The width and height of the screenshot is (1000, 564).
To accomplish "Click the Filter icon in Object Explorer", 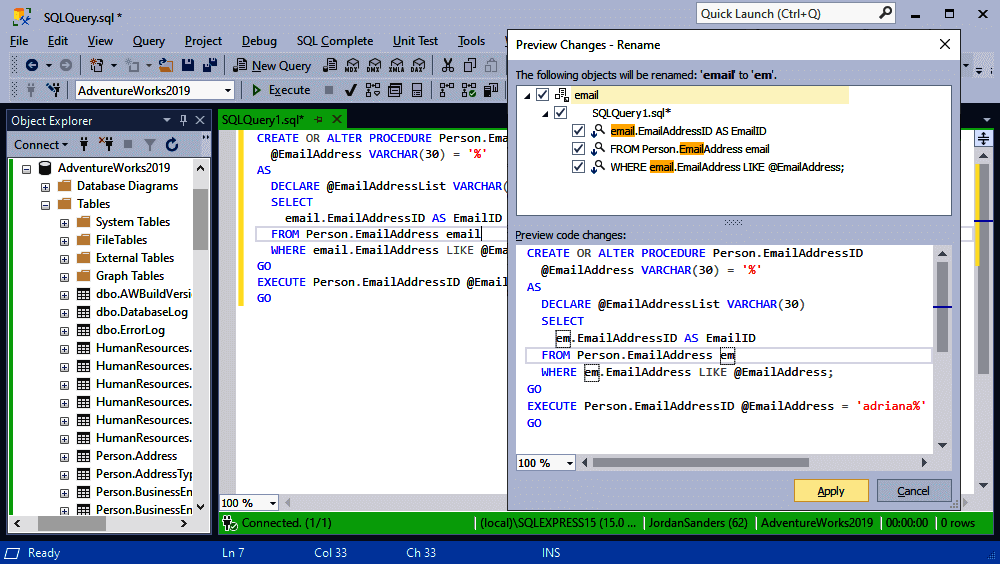I will [x=148, y=145].
